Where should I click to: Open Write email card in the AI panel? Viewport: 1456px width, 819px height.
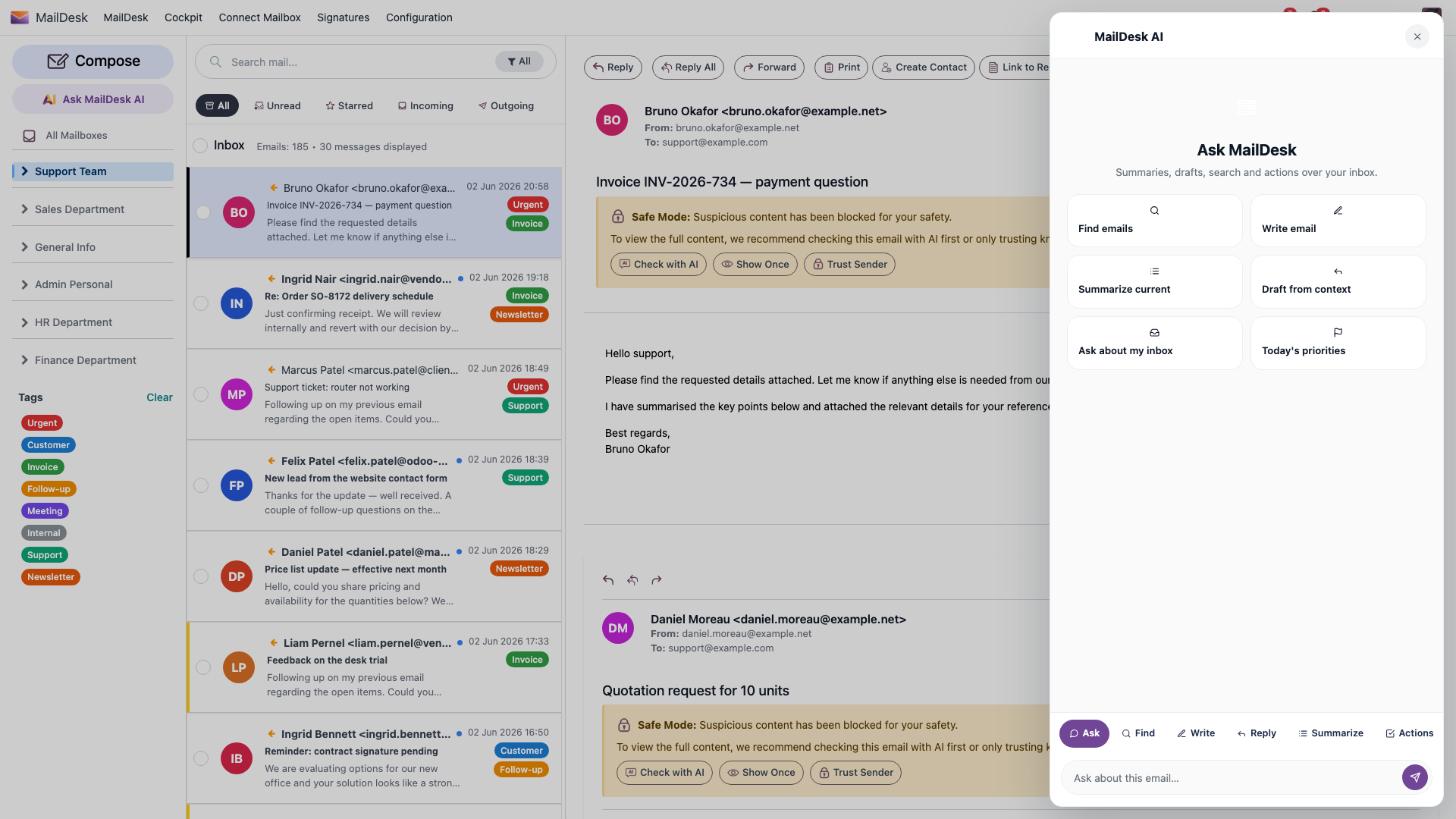coord(1338,221)
